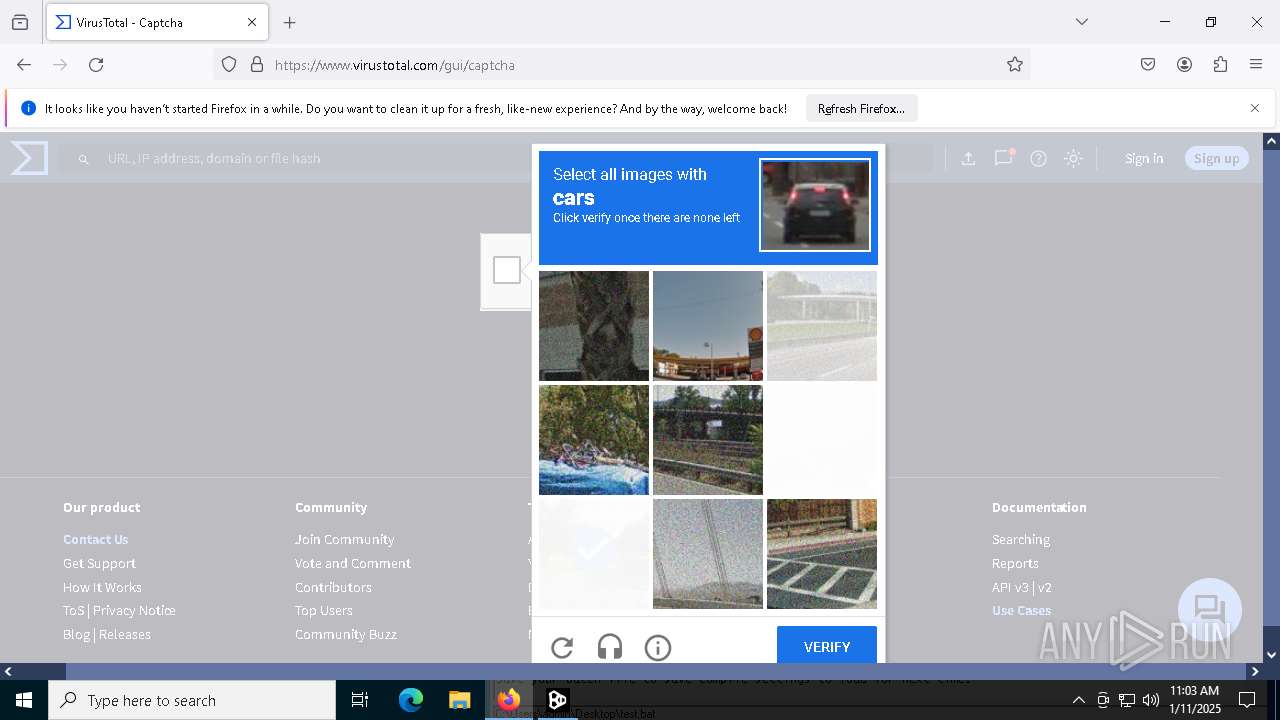
Task: Select the parking lot stripes captcha tile
Action: coord(822,554)
